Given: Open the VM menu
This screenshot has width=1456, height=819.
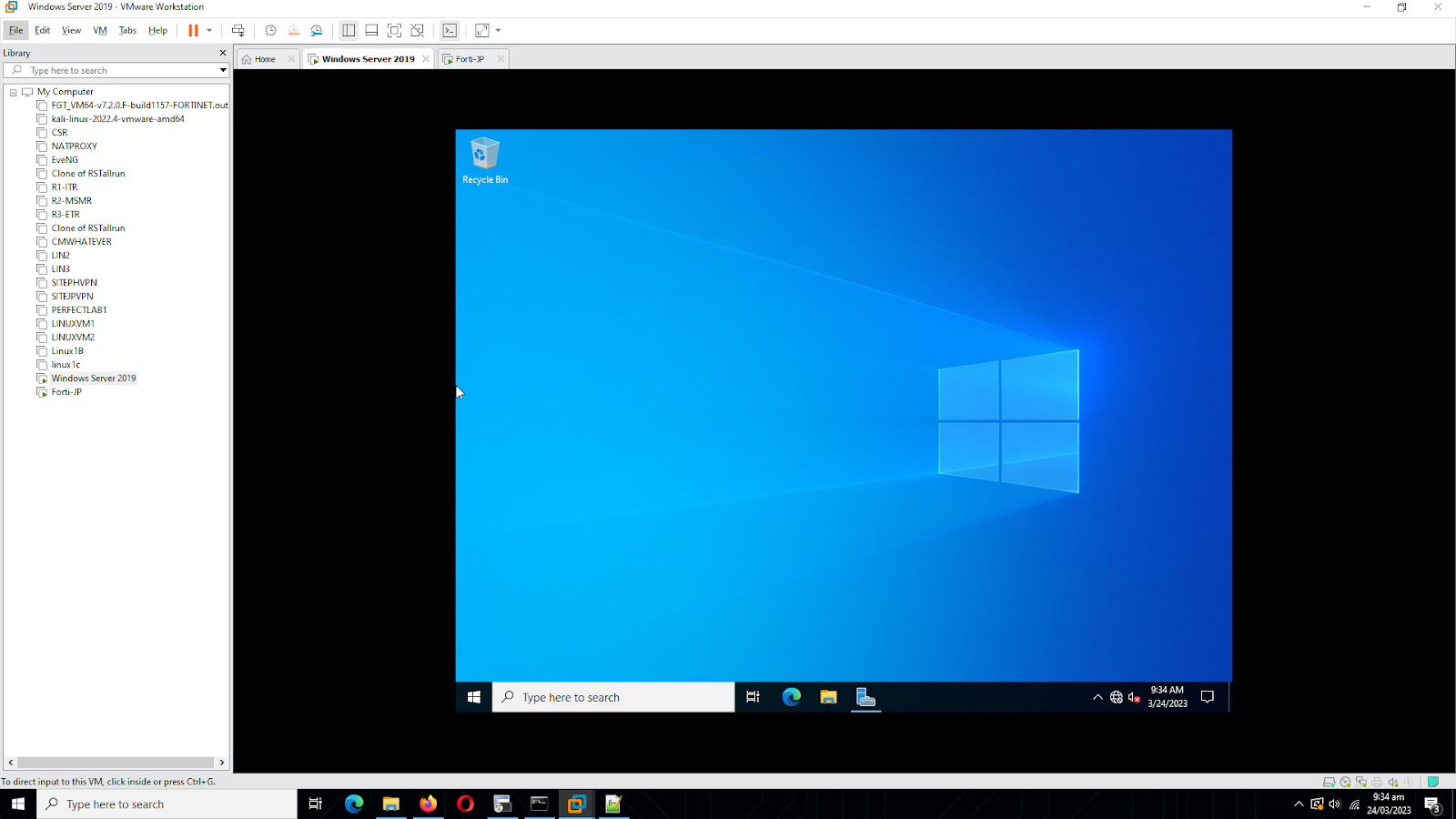Looking at the screenshot, I should point(100,30).
